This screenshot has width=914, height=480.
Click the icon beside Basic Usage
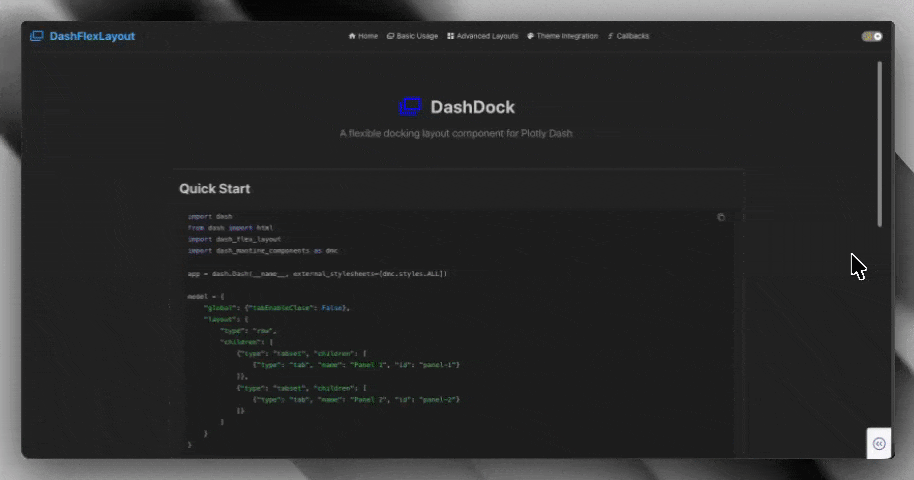click(x=391, y=36)
